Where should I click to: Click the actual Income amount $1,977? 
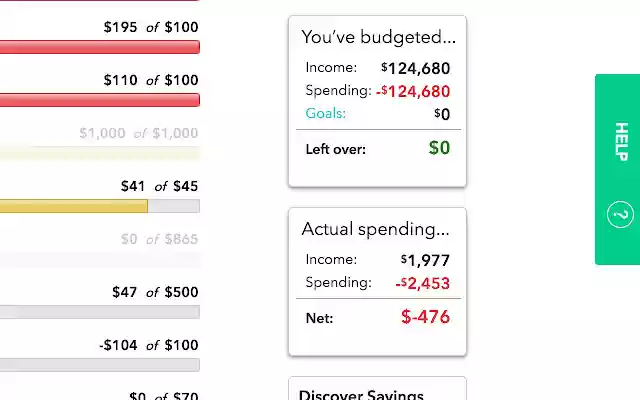coord(425,260)
